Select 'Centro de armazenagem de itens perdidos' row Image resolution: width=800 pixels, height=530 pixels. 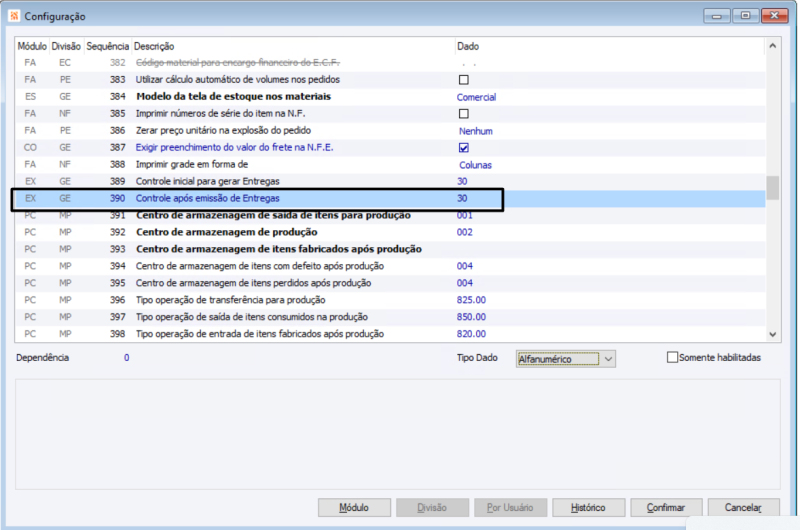point(390,283)
